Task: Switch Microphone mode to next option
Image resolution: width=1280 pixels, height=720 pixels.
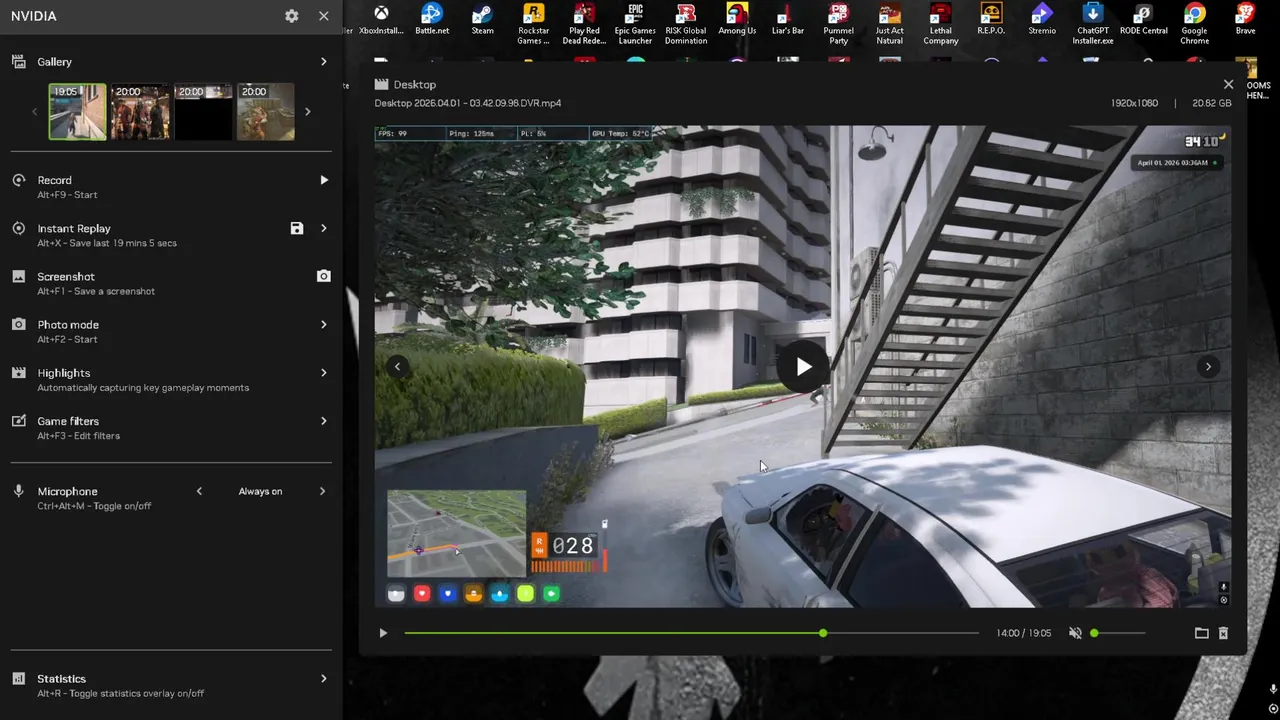Action: (x=322, y=491)
